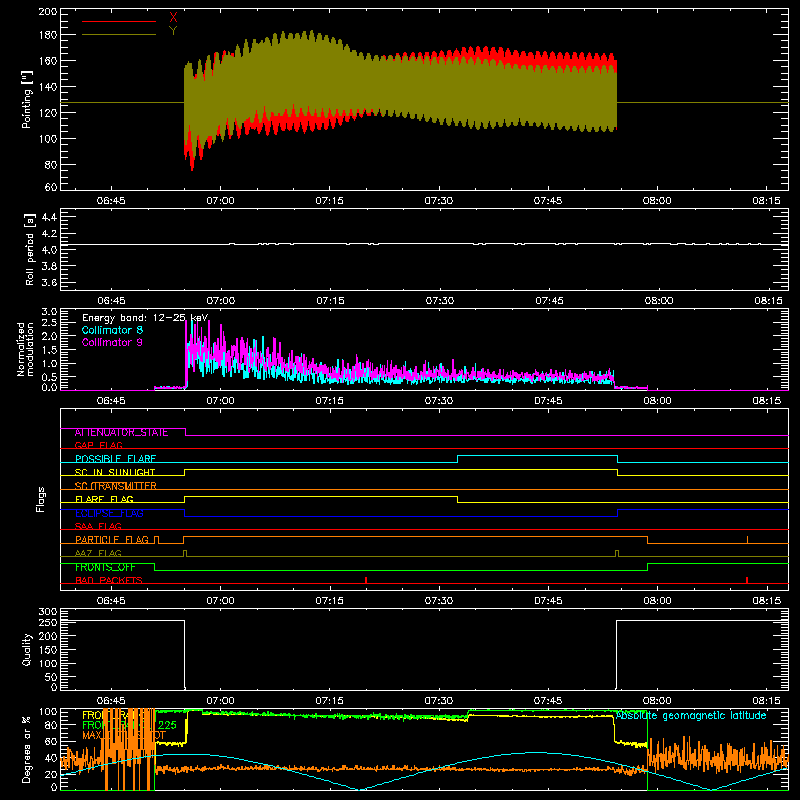Screen dimensions: 800x800
Task: Click the AAZ_FLAG pulse near 07:54
Action: point(617,554)
